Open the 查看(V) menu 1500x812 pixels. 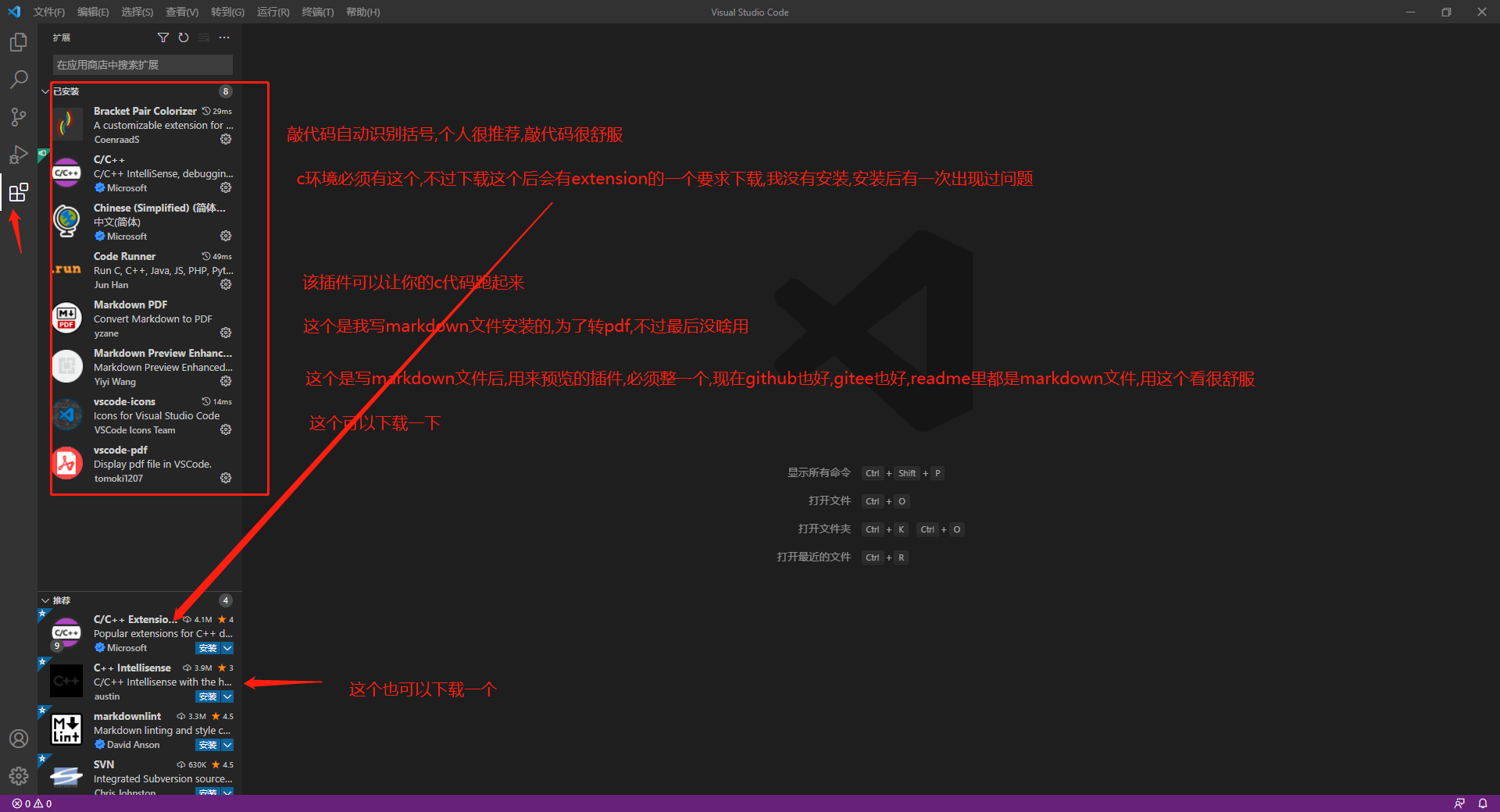[182, 12]
